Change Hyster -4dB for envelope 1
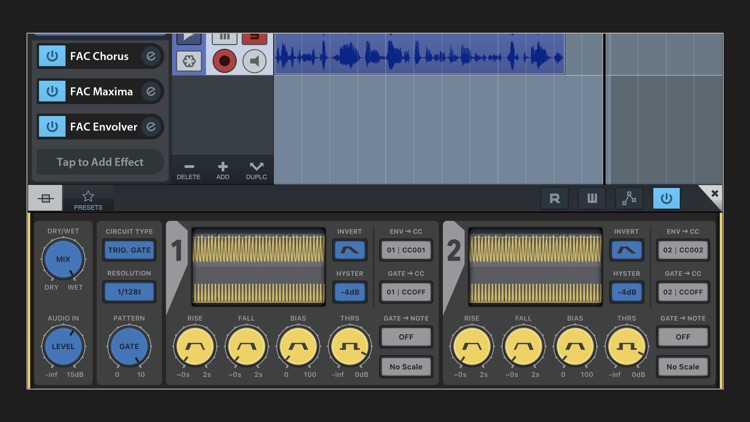Screen dimensions: 750x422 [350, 292]
